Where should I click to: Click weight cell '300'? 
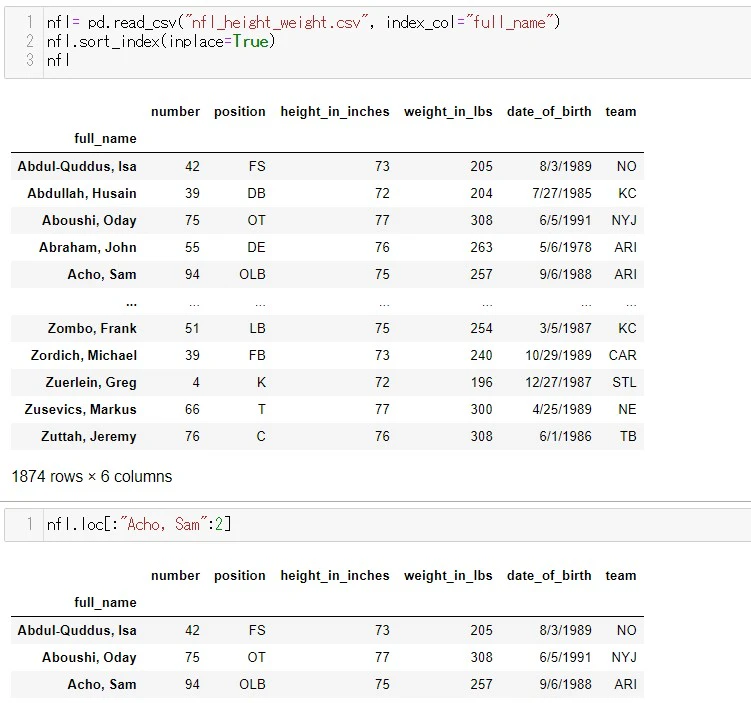[481, 409]
